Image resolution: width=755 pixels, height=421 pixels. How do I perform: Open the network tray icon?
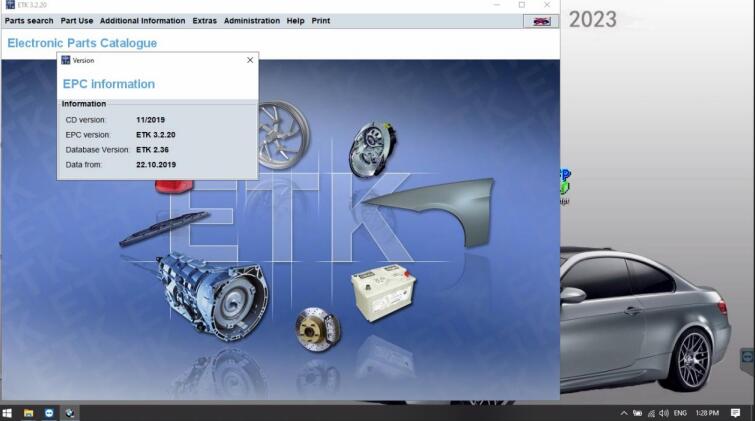(651, 413)
